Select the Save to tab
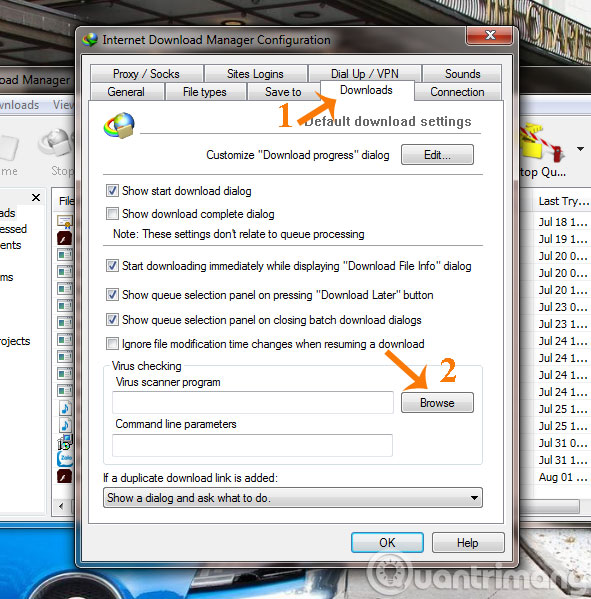Image resolution: width=591 pixels, height=599 pixels. [283, 92]
